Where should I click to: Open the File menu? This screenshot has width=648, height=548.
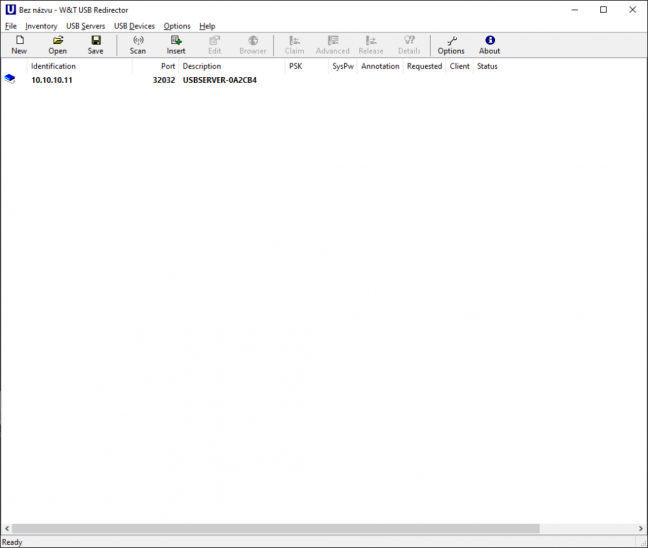(x=11, y=26)
